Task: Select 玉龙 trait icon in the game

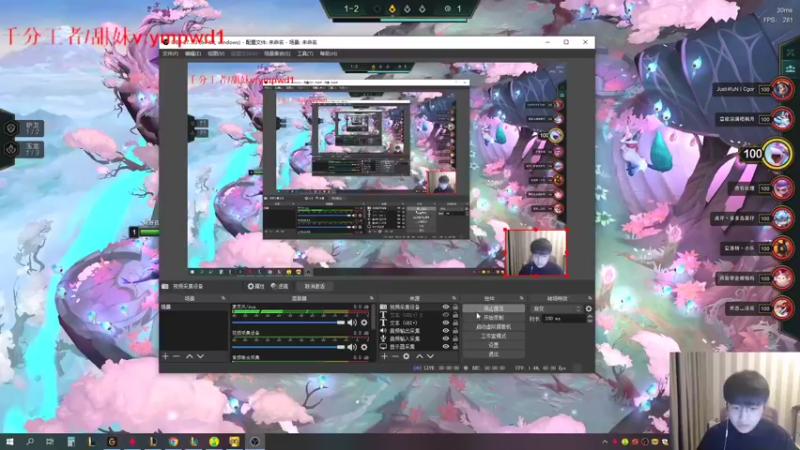Action: (11, 149)
